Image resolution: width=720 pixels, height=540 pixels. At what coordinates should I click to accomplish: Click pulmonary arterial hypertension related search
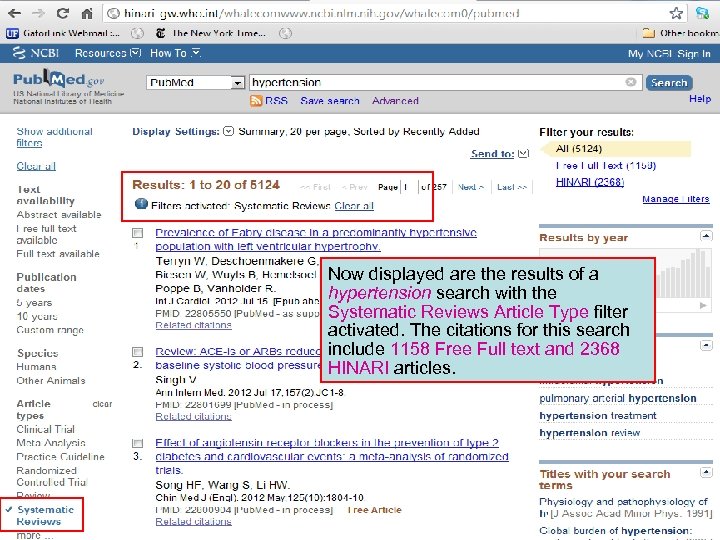click(x=618, y=398)
